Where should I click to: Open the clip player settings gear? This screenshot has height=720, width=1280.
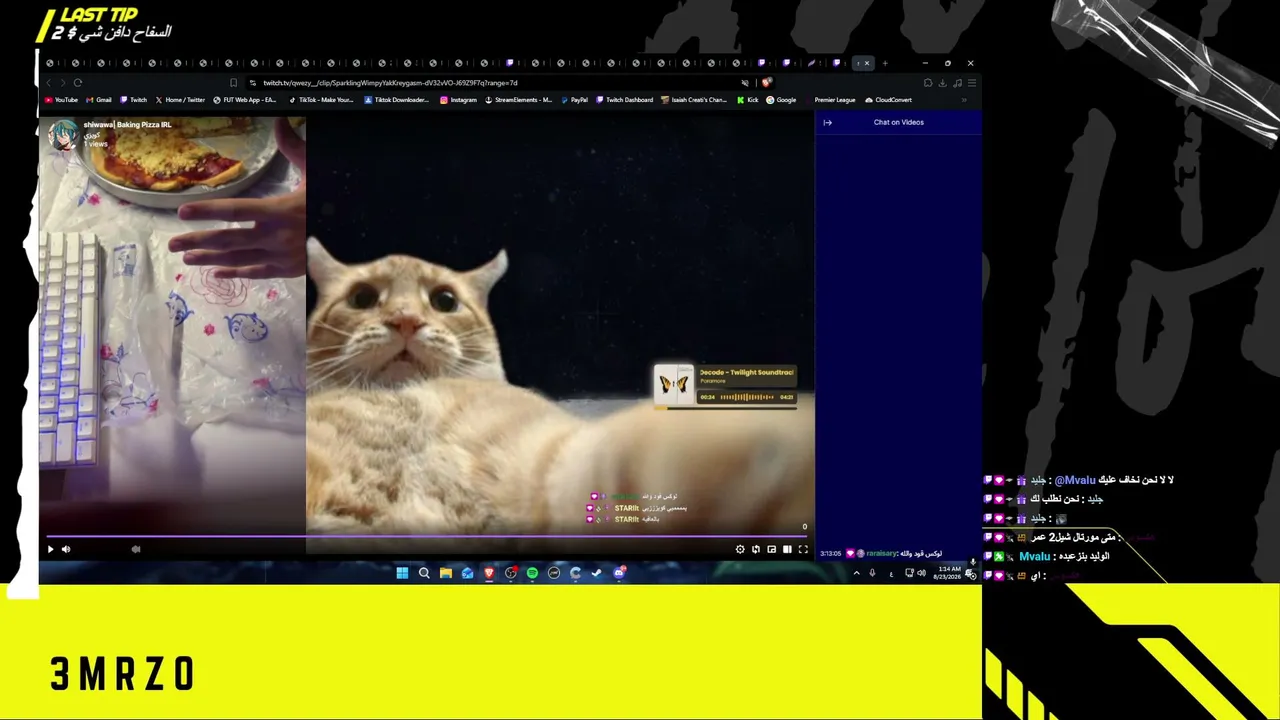click(x=740, y=549)
